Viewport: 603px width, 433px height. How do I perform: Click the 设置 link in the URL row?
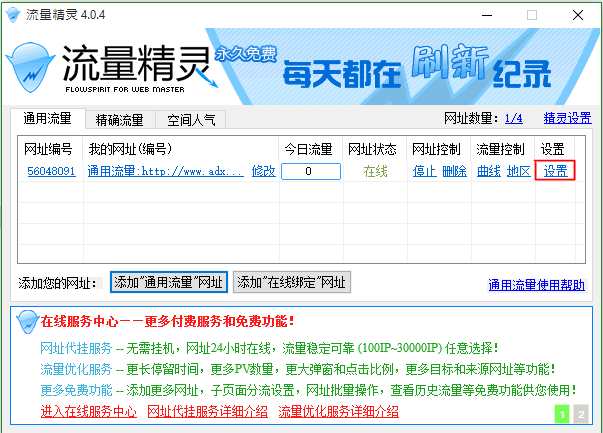point(555,171)
